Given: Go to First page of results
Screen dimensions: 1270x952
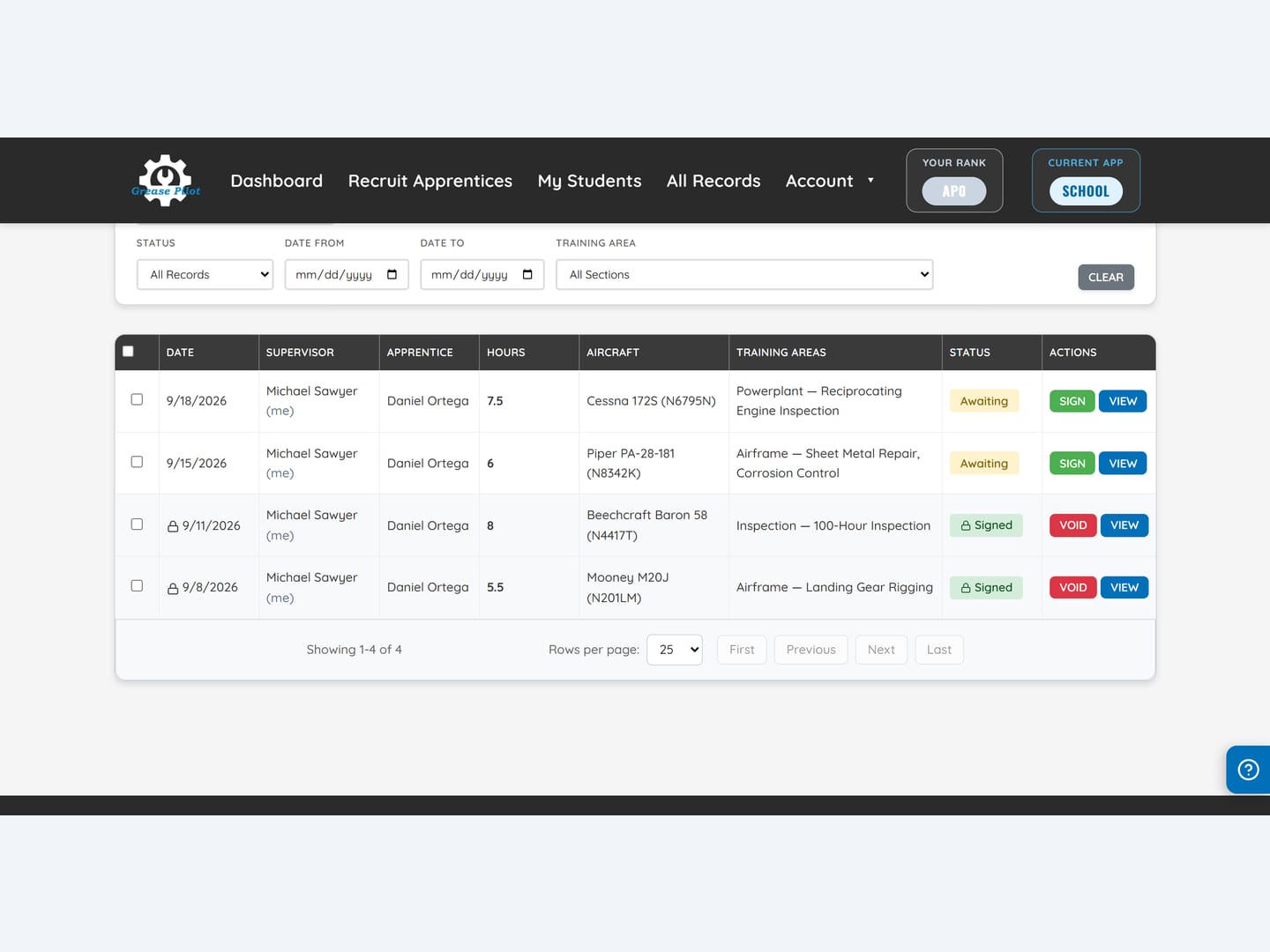Looking at the screenshot, I should point(742,650).
